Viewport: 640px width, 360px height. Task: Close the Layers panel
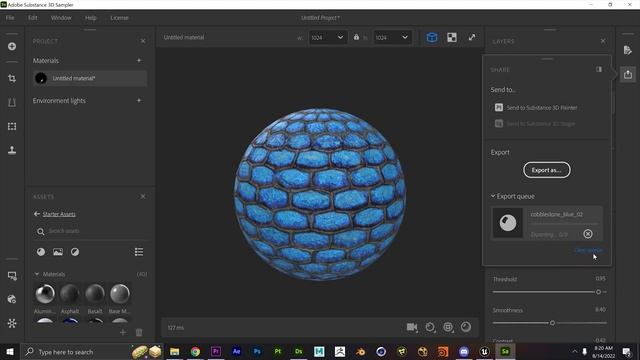tap(603, 41)
